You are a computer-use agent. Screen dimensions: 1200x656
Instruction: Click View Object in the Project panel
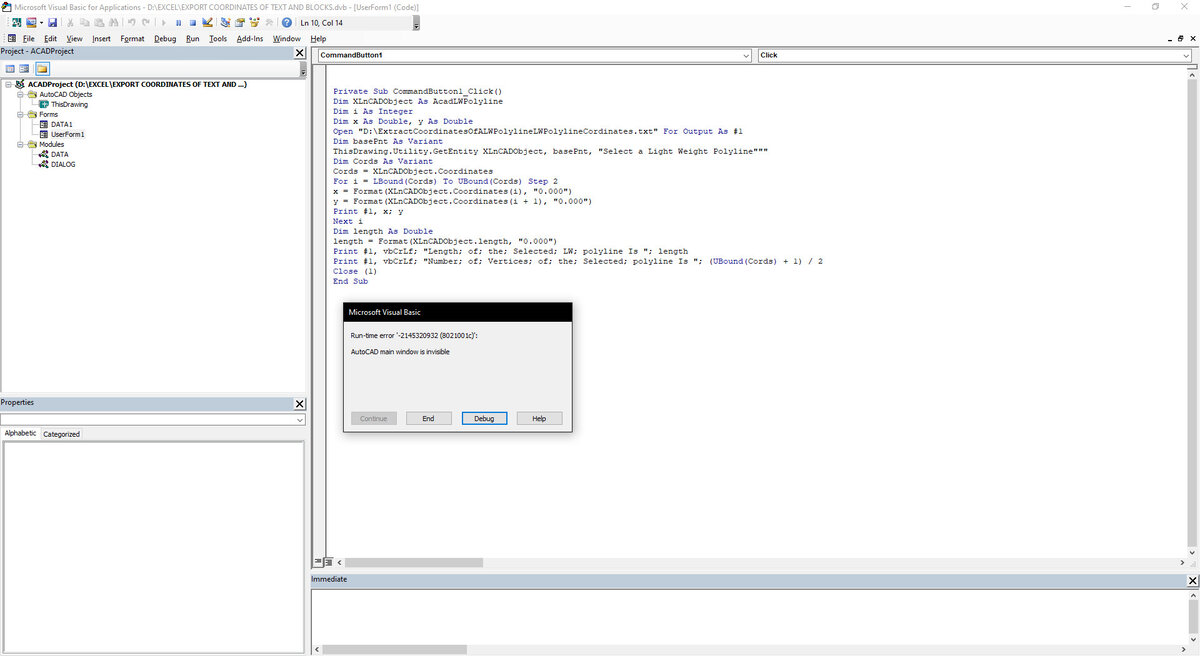point(25,69)
